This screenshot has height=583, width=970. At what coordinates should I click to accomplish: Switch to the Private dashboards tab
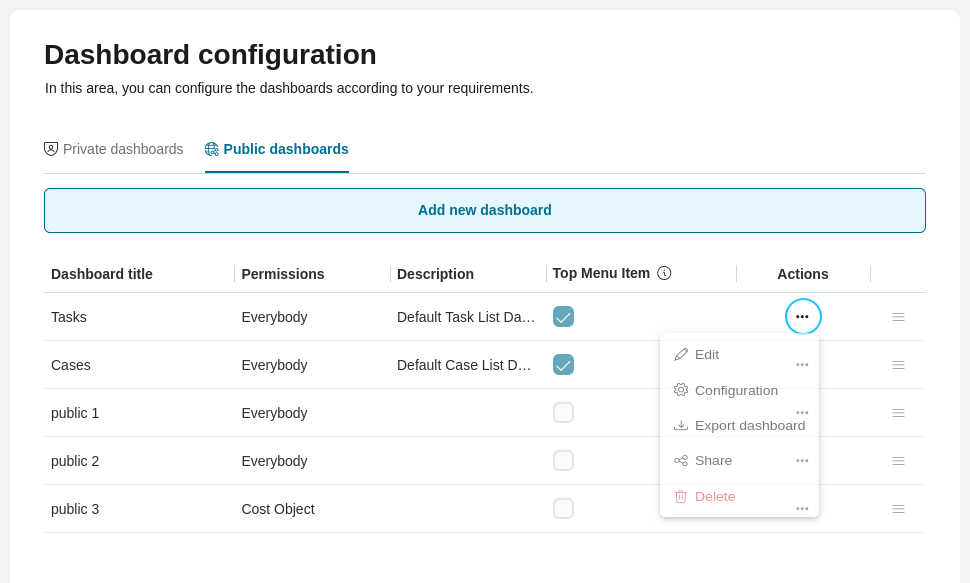113,148
